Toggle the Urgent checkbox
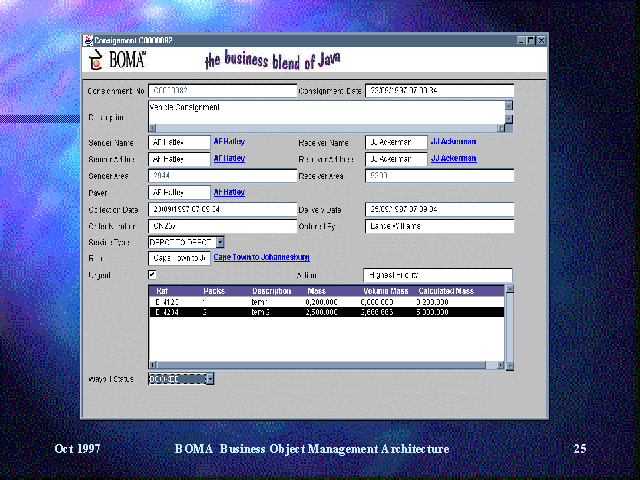This screenshot has width=640, height=480. coord(152,274)
